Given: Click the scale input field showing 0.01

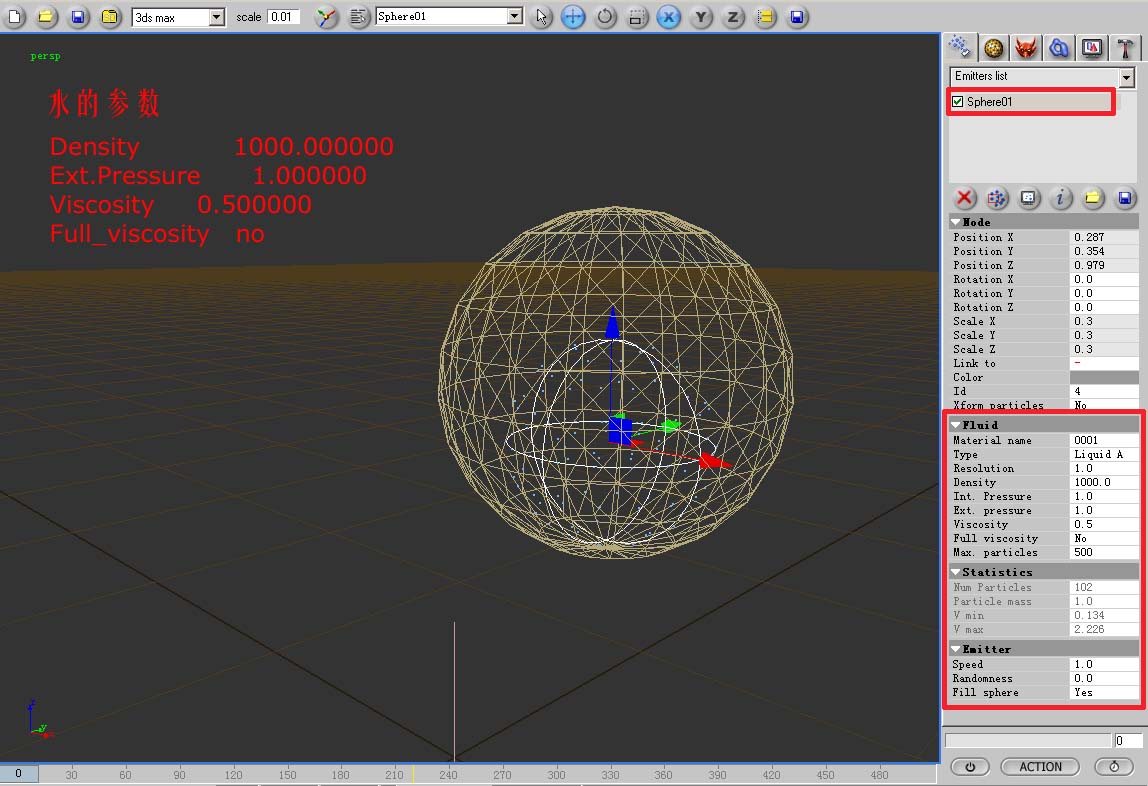Looking at the screenshot, I should click(x=283, y=17).
